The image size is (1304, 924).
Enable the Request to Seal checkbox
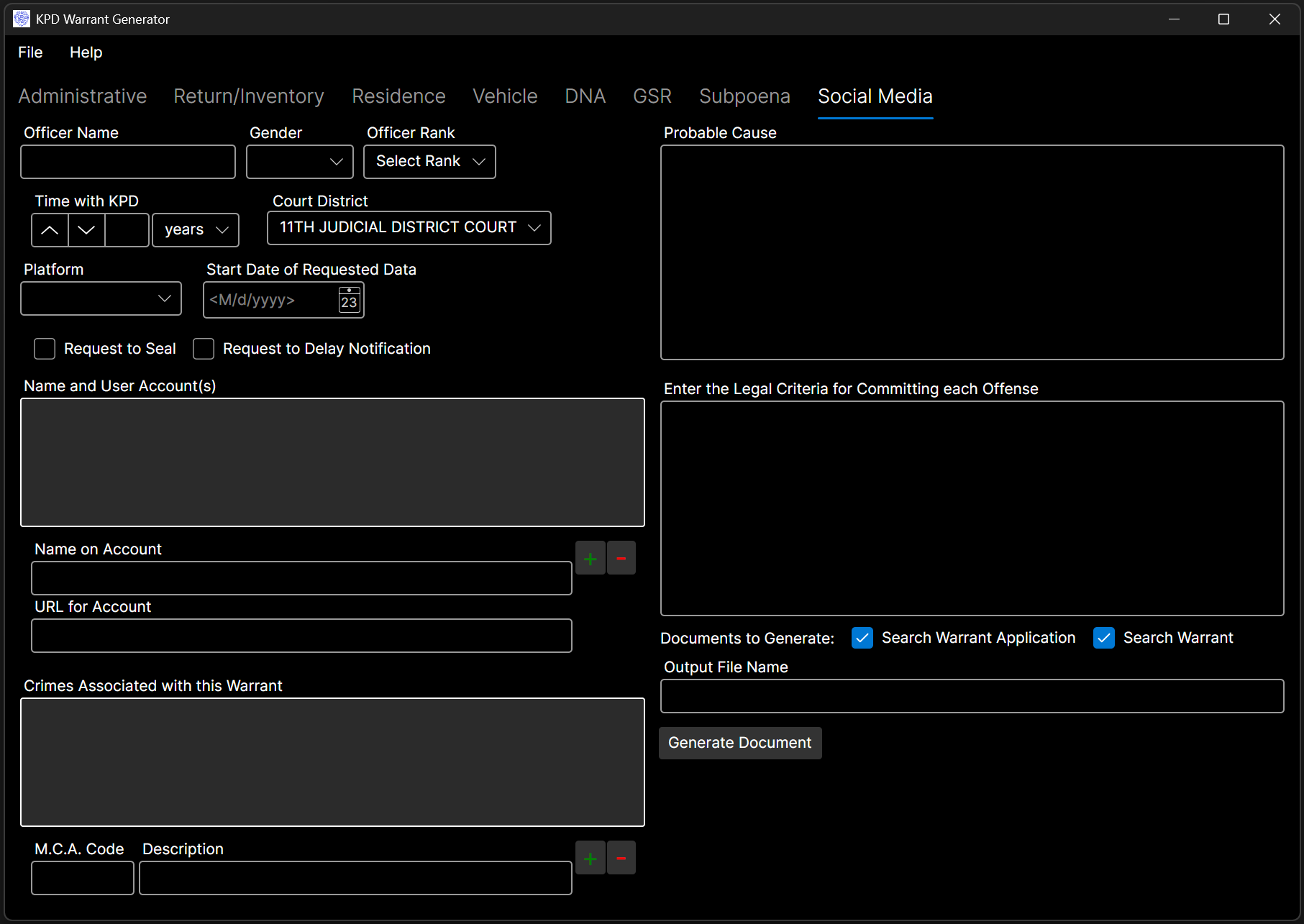44,349
